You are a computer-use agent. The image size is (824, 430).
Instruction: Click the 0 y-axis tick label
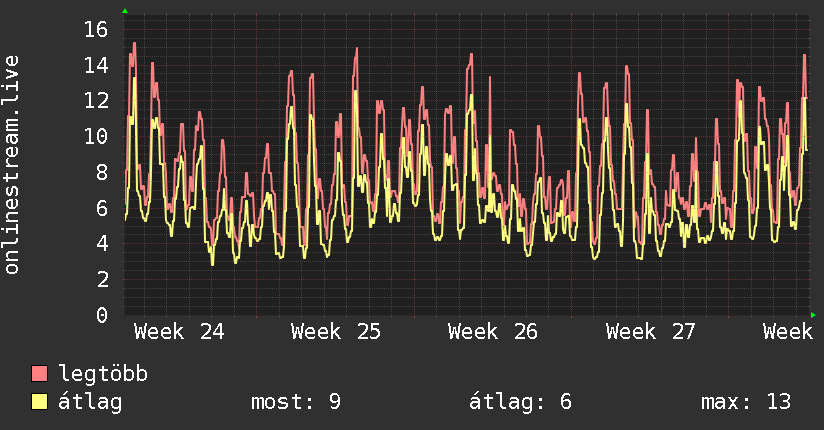pos(102,315)
